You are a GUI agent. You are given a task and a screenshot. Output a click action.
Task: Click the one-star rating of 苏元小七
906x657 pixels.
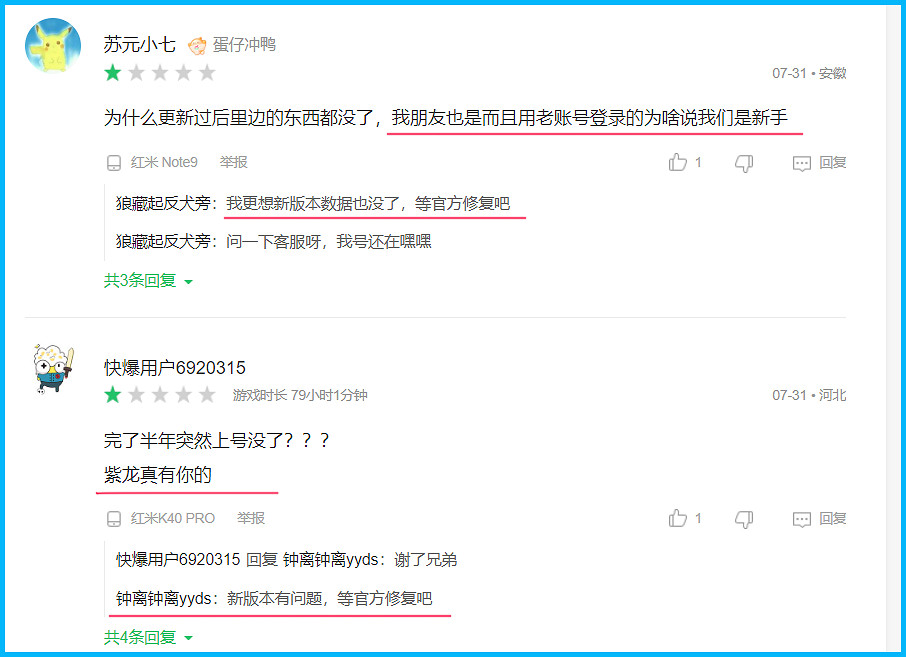pos(113,73)
